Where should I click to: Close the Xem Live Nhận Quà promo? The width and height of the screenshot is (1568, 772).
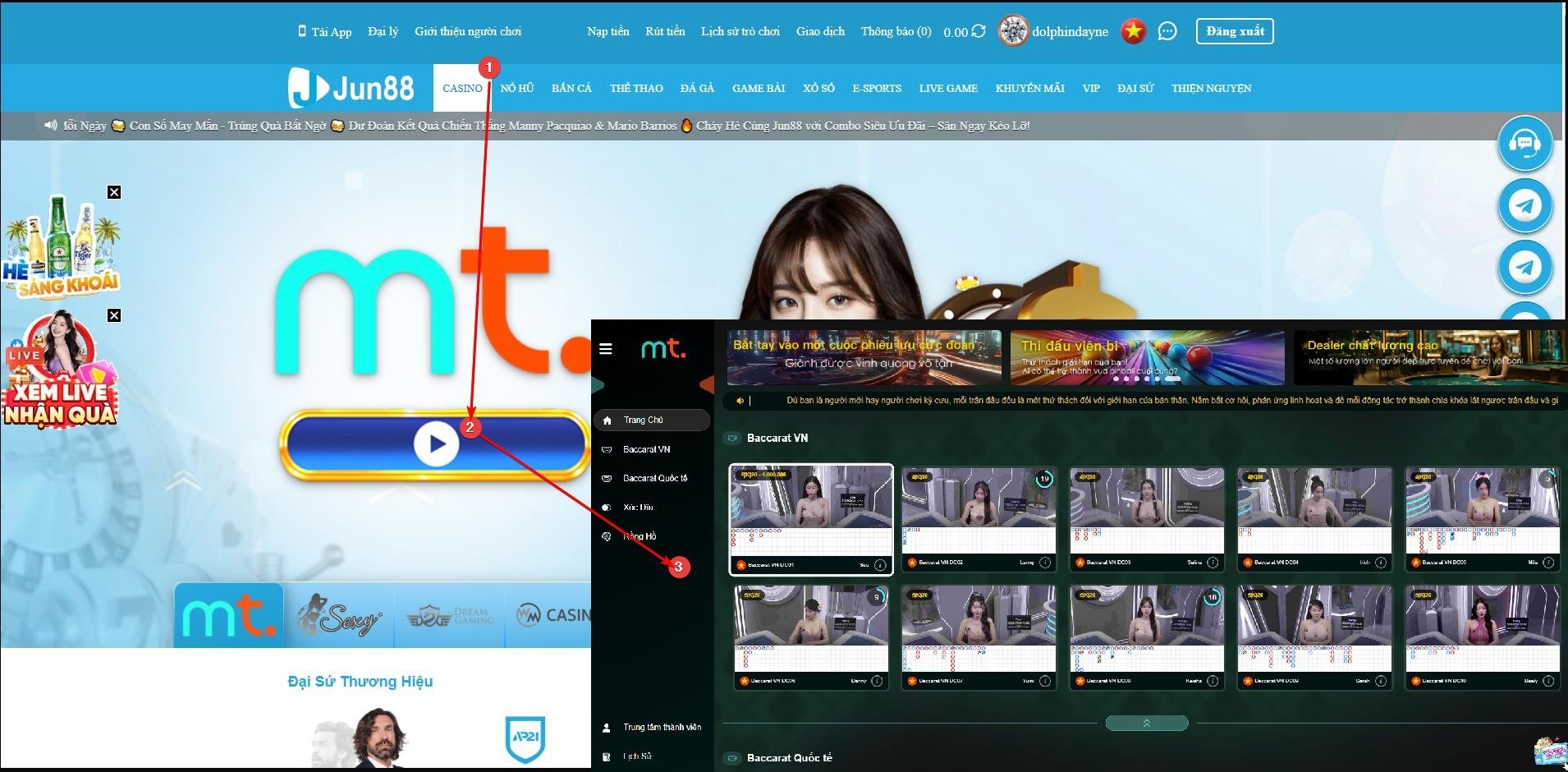(x=114, y=315)
